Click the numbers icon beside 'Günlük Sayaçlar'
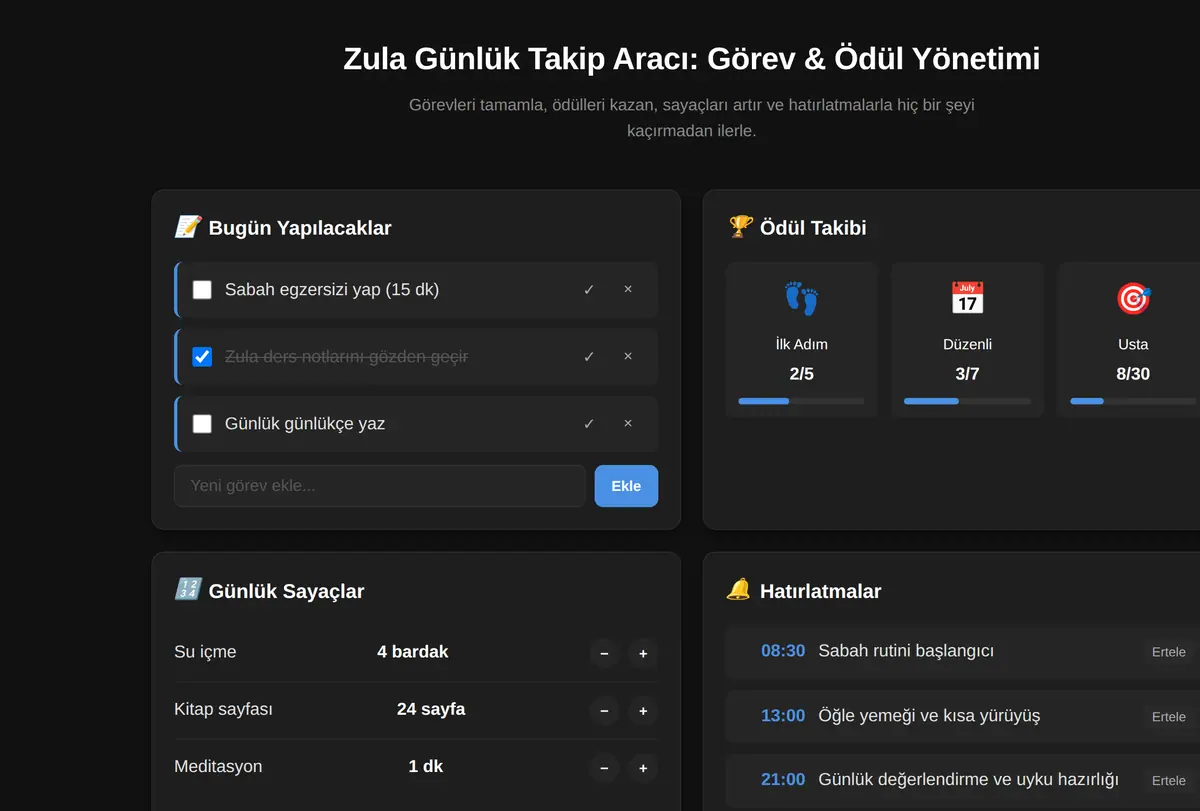Viewport: 1200px width, 811px height. (188, 590)
